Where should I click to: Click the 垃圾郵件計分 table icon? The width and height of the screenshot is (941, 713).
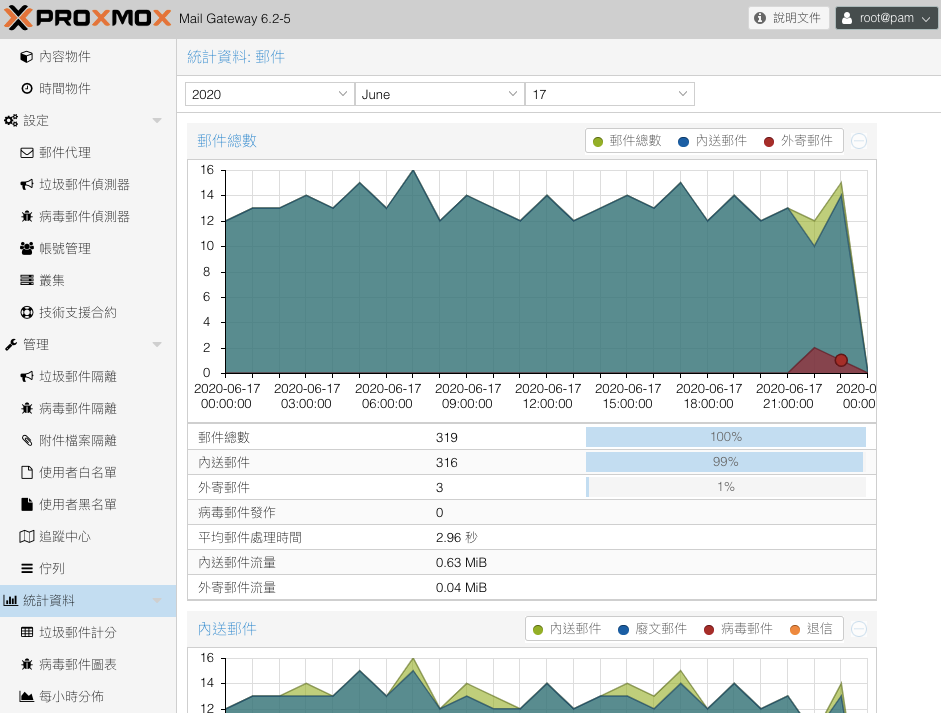pyautogui.click(x=26, y=633)
